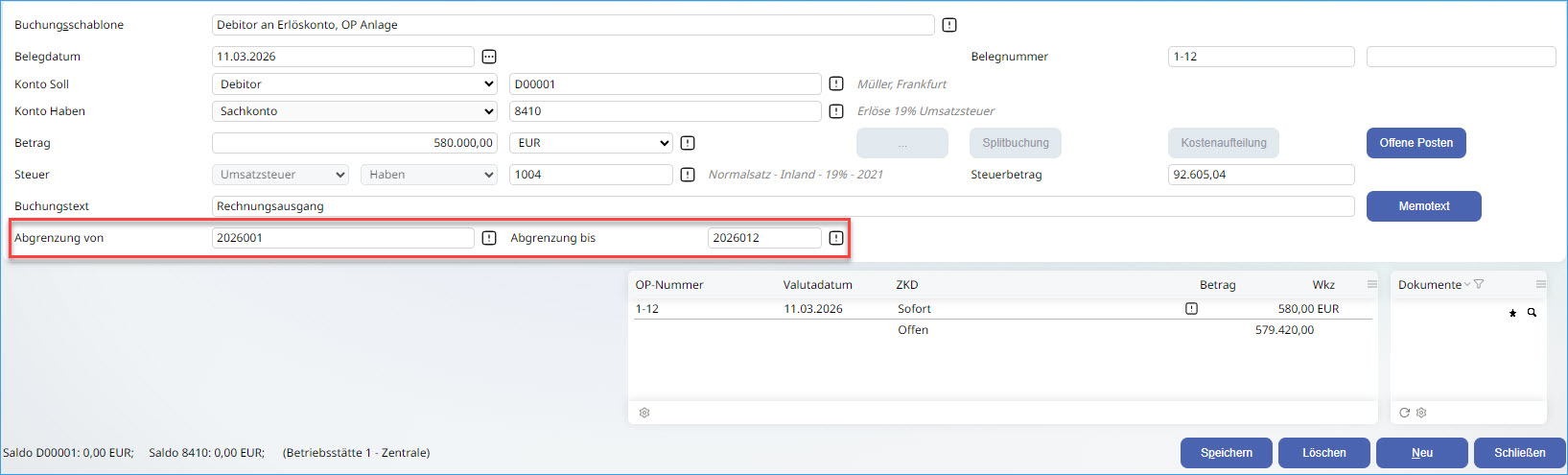Open lookup icon next to account D00001
The width and height of the screenshot is (1568, 475).
point(836,84)
